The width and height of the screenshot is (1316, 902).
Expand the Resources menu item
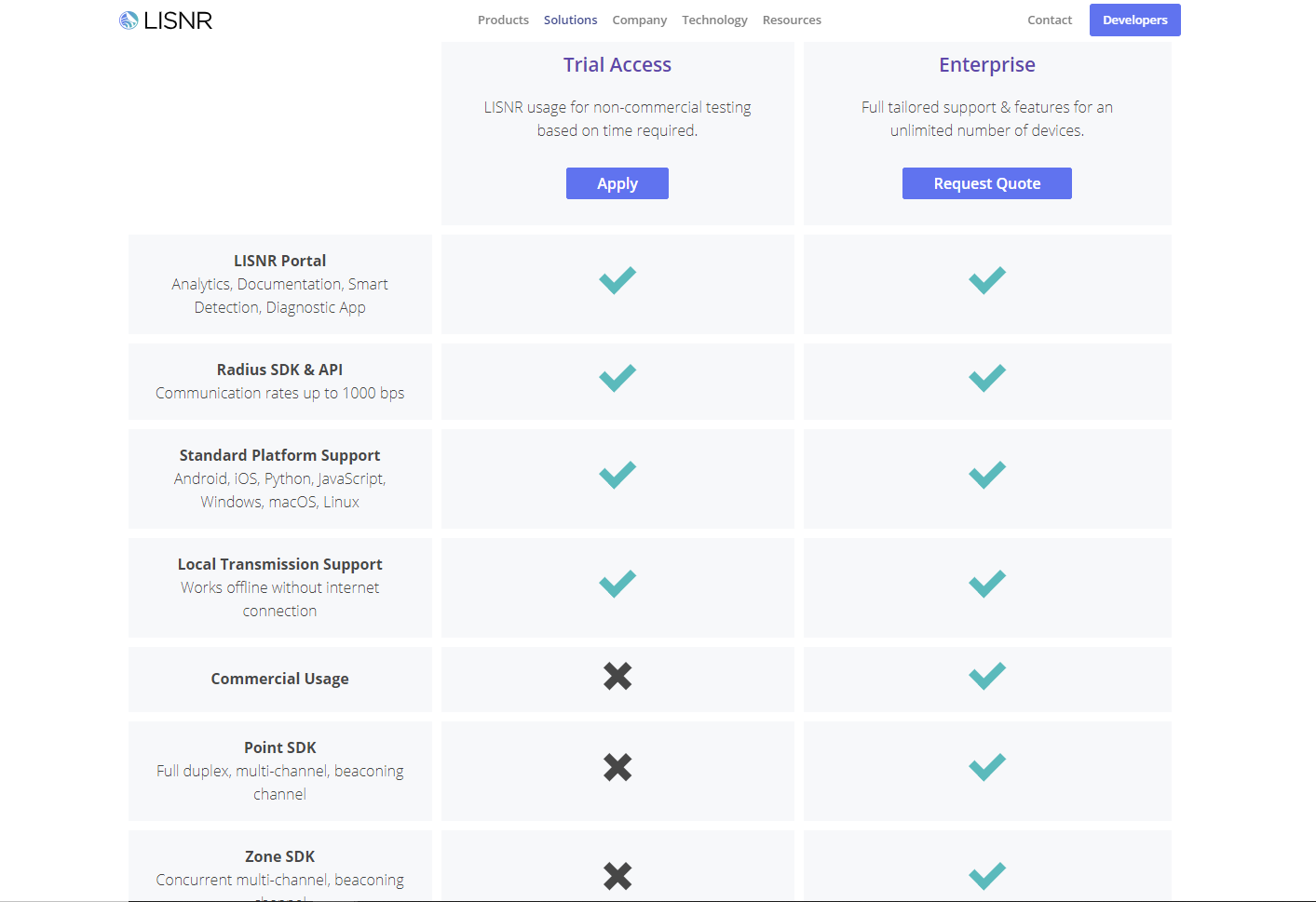(x=792, y=20)
